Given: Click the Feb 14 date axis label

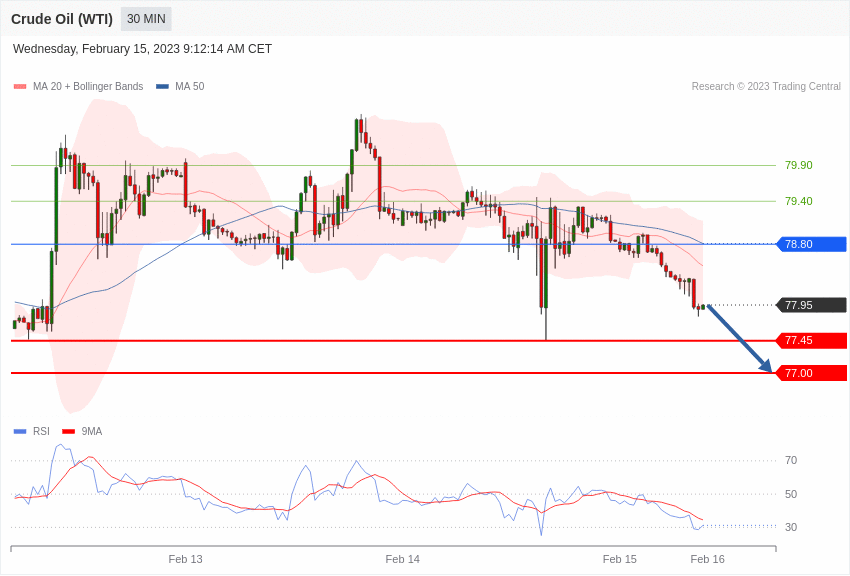Looking at the screenshot, I should point(402,559).
